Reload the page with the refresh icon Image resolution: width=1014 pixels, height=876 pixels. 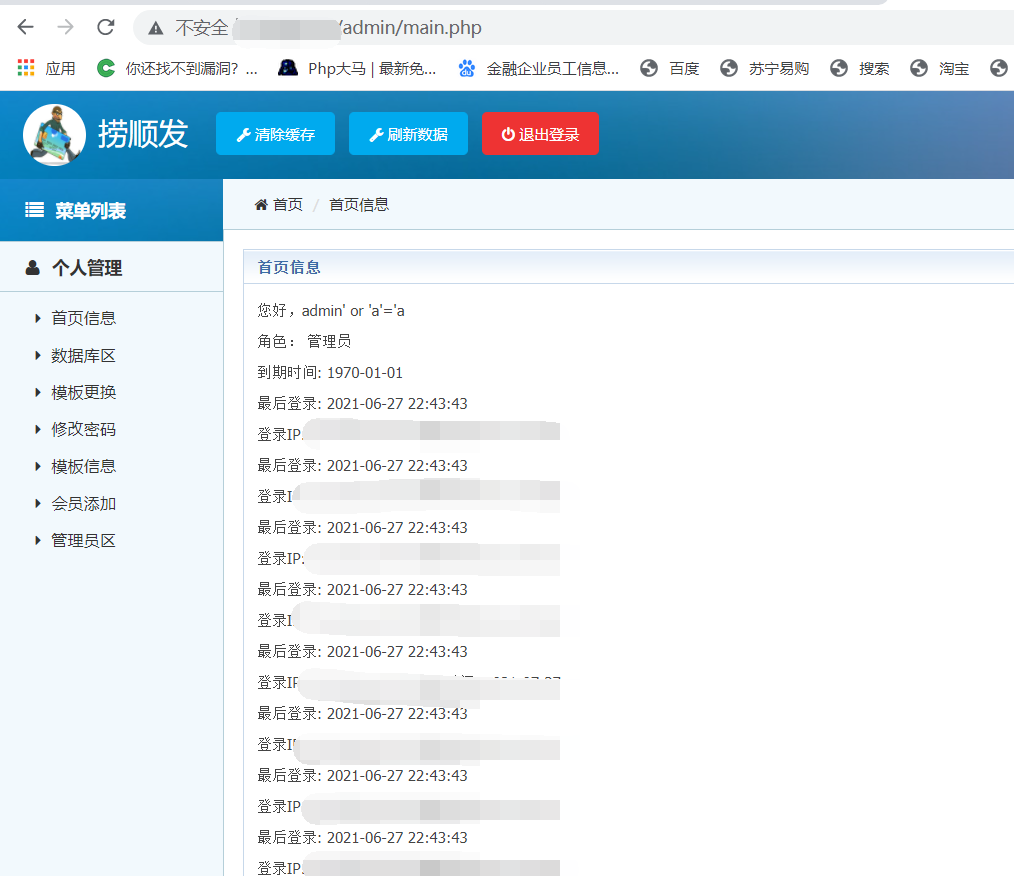pos(105,27)
